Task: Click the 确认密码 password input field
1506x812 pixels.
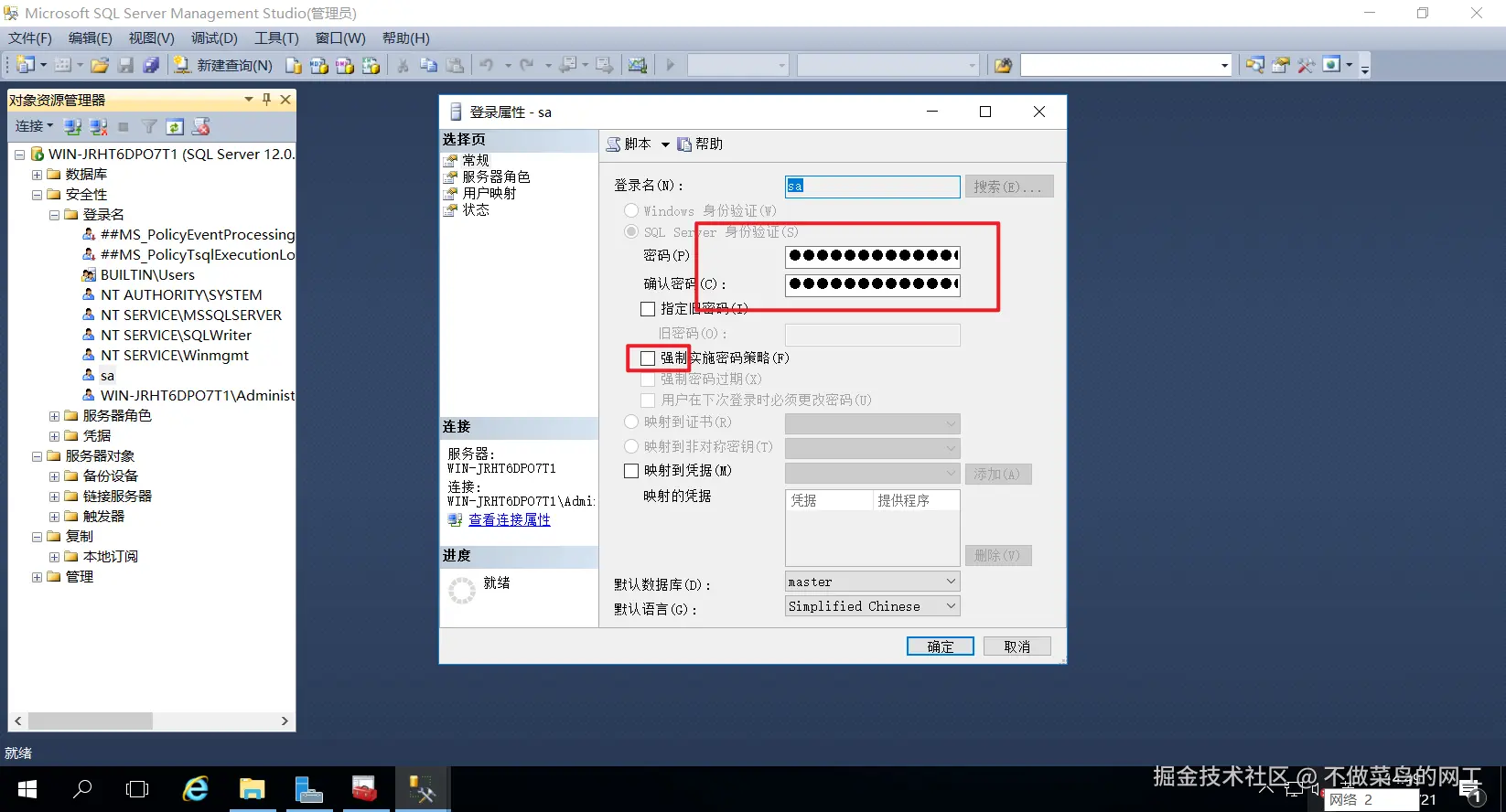Action: 873,284
